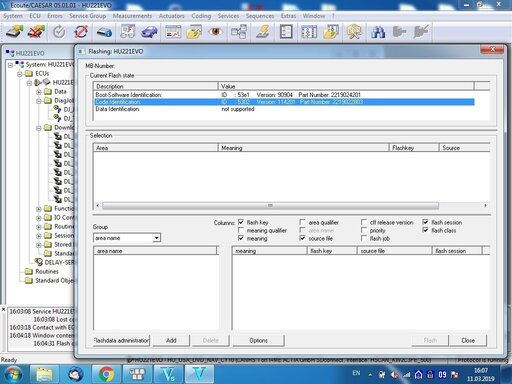Enable the area qualifier column checkbox

click(x=302, y=222)
